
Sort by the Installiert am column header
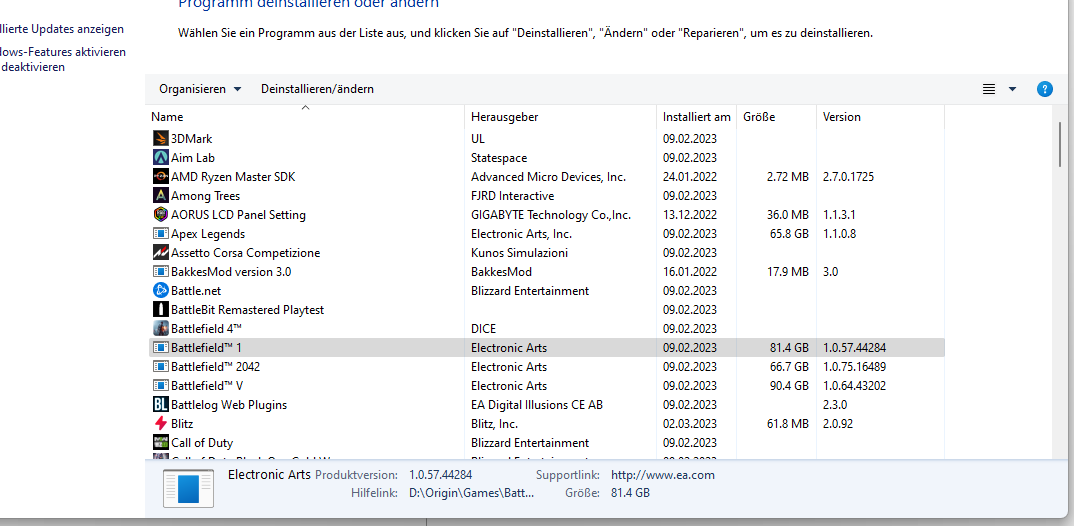point(697,117)
